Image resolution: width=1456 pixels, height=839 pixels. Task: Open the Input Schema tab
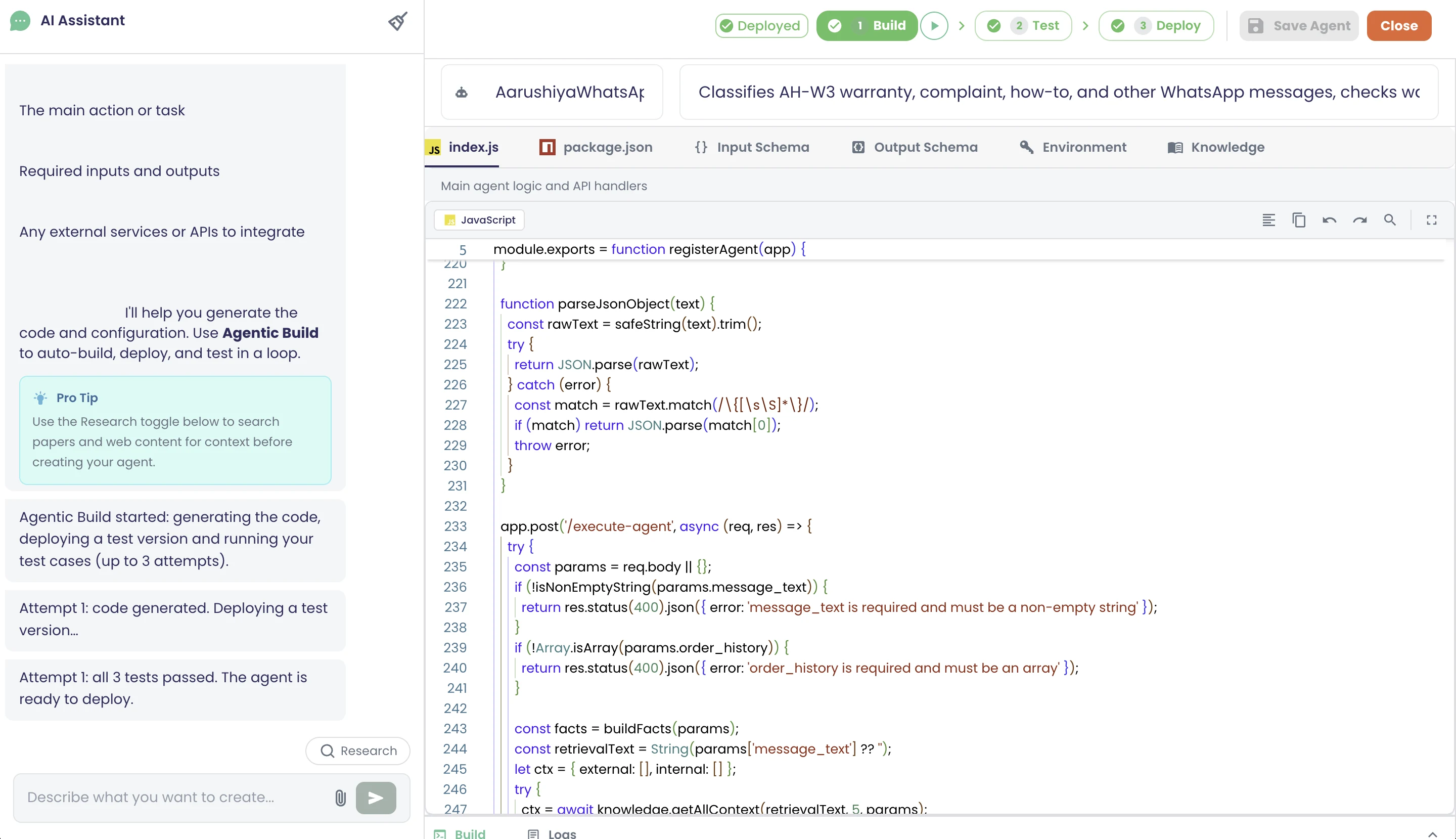[752, 148]
